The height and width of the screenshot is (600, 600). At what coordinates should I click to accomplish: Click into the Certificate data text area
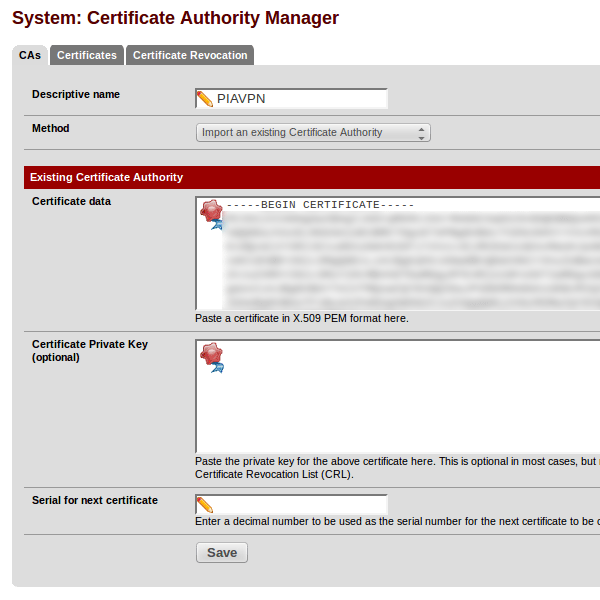pos(398,253)
